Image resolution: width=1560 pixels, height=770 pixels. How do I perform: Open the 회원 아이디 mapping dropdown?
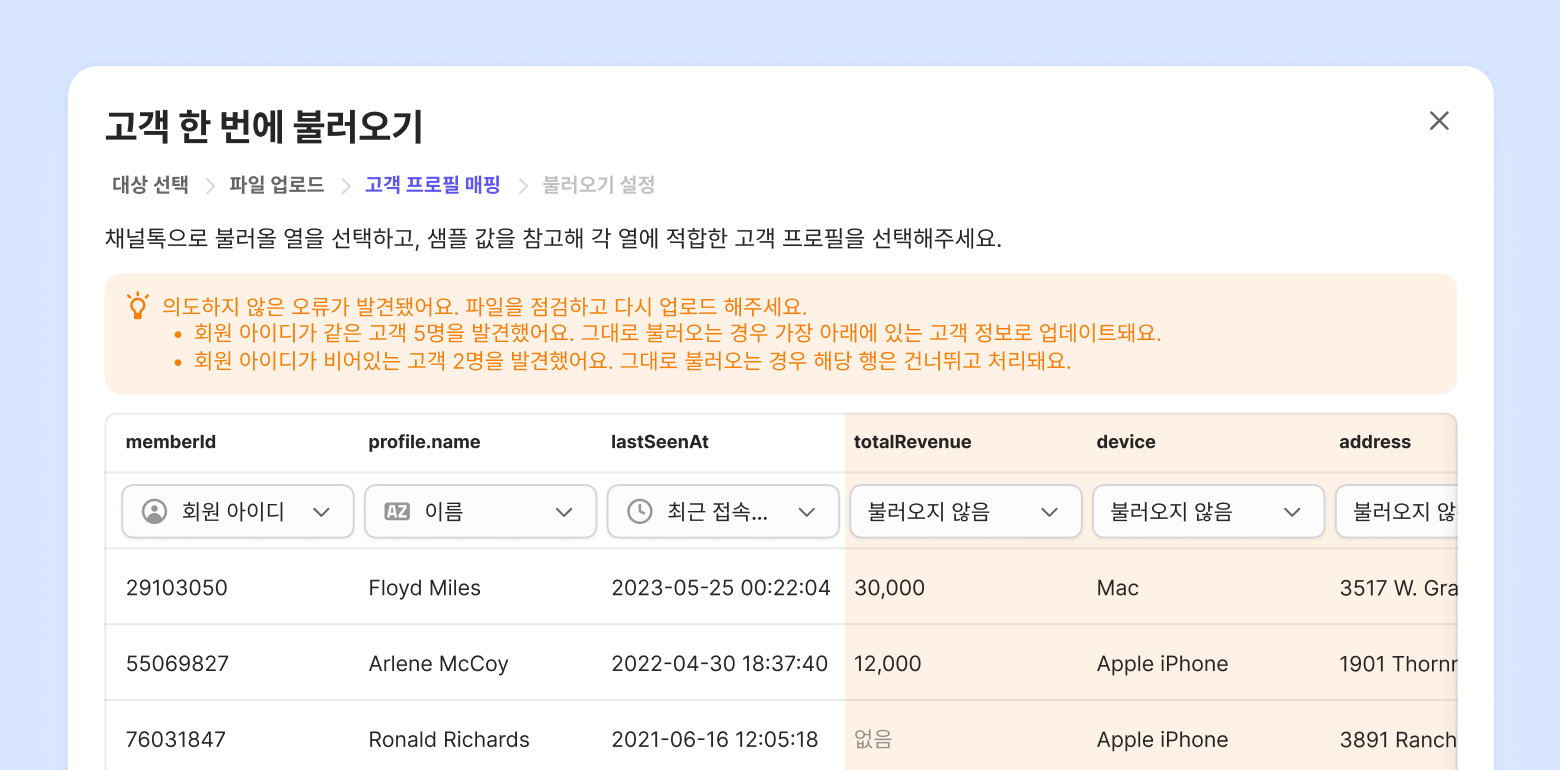tap(238, 512)
